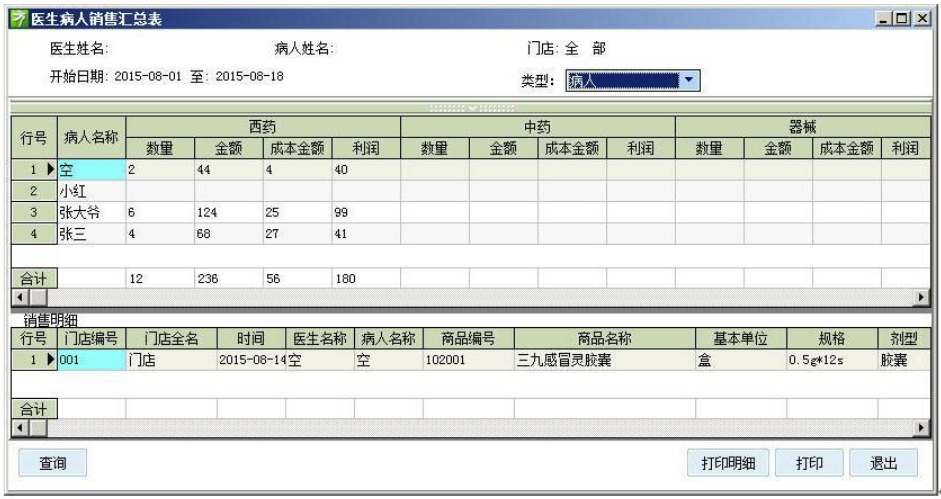Click the 病人名称 header in summary table
Image resolution: width=941 pixels, height=499 pixels.
click(x=92, y=138)
